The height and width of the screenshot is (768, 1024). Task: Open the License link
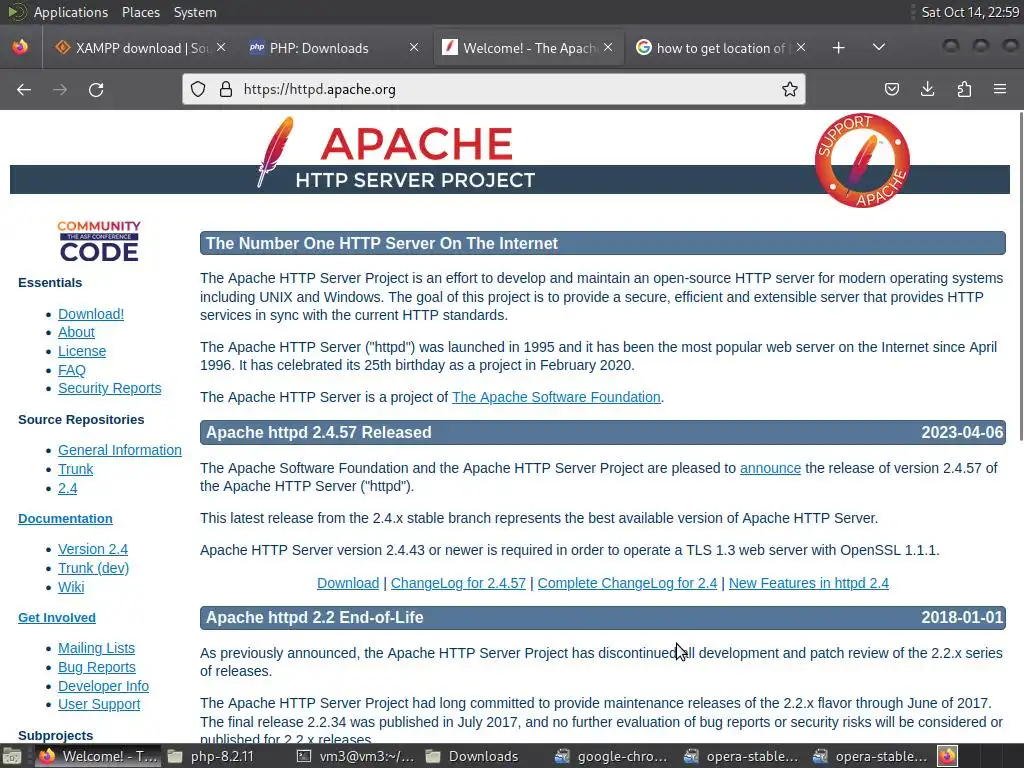tap(82, 351)
